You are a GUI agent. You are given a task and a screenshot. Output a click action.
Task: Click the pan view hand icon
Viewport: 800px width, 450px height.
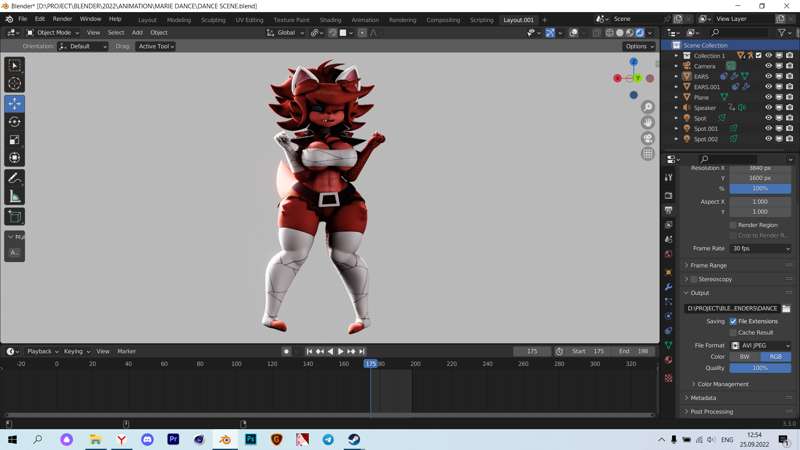pyautogui.click(x=647, y=122)
